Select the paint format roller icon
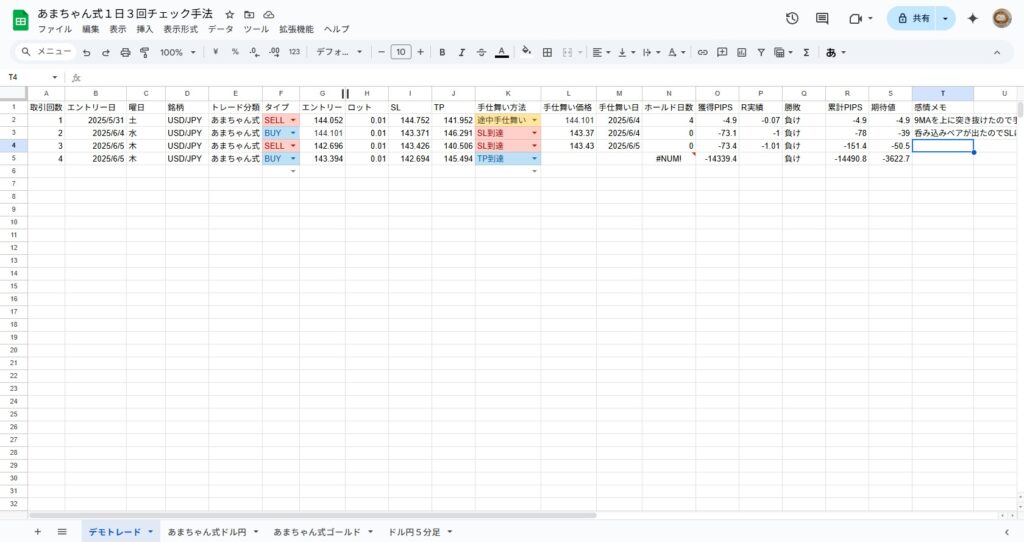The width and height of the screenshot is (1024, 542). click(x=144, y=52)
